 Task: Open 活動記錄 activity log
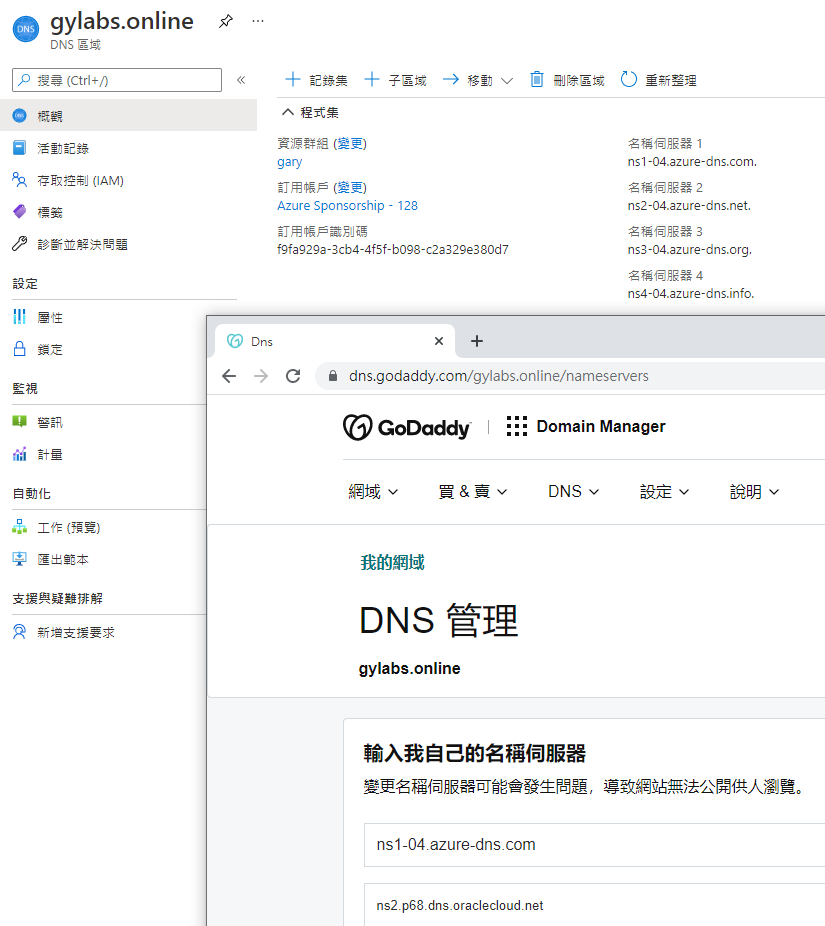(63, 148)
